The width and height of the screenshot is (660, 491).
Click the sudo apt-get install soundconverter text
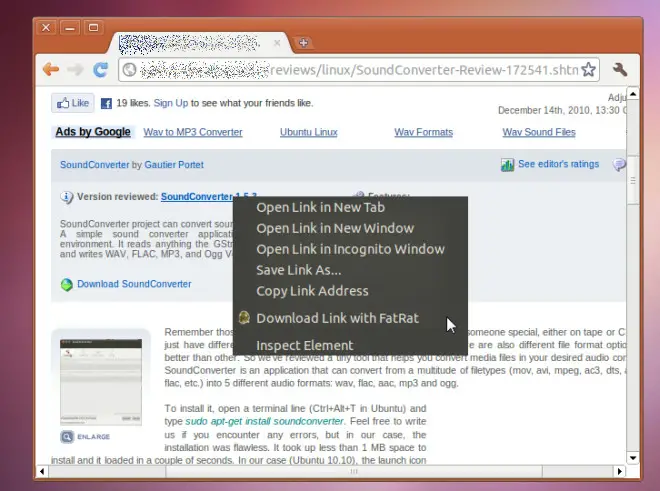[264, 421]
